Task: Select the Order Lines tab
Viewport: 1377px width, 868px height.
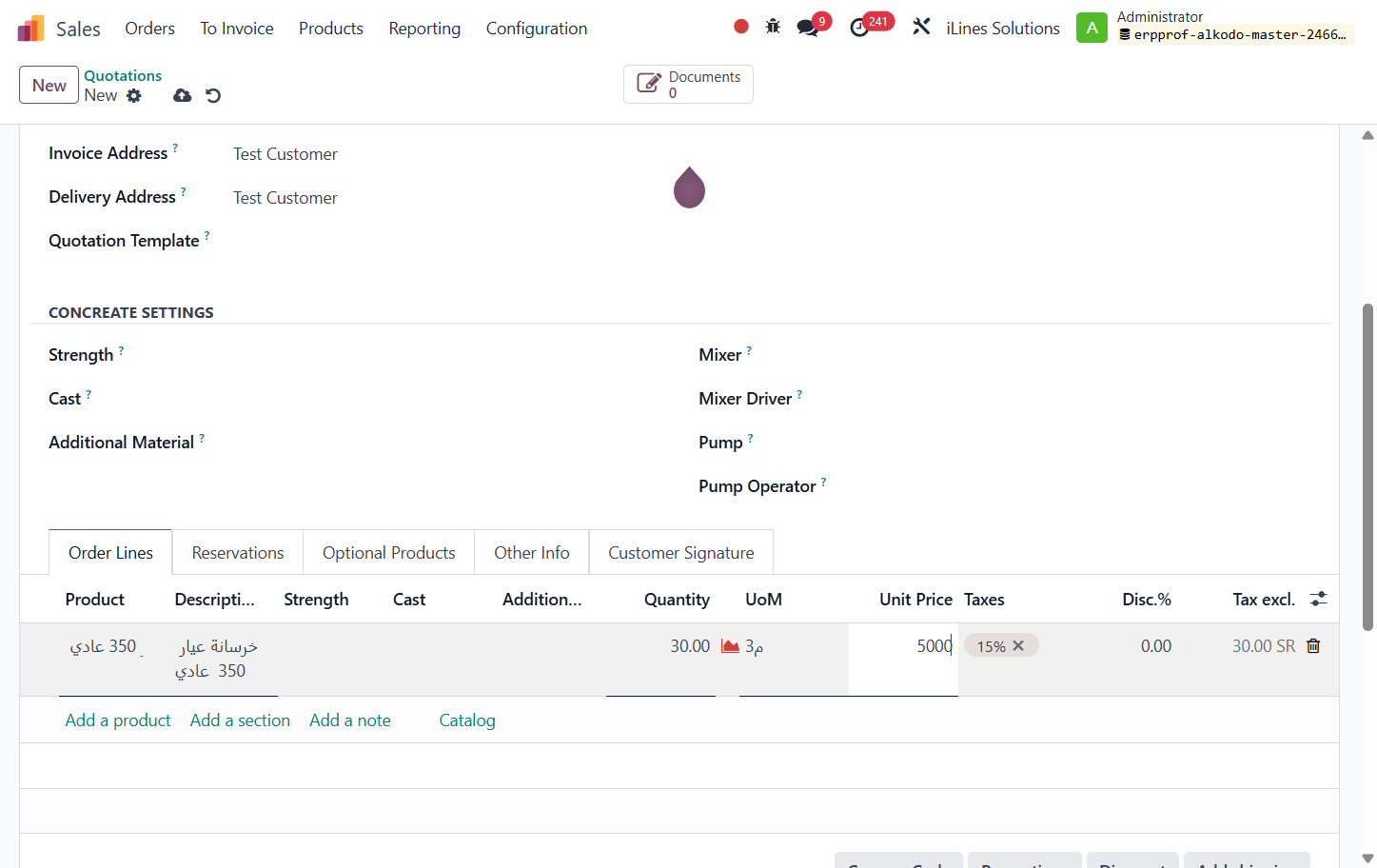Action: point(110,553)
